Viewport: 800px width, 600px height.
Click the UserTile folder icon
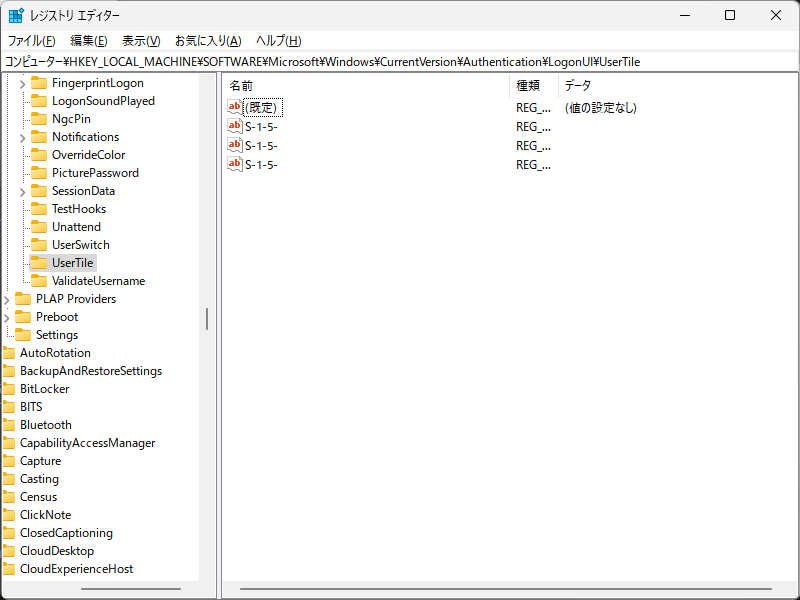pos(39,263)
